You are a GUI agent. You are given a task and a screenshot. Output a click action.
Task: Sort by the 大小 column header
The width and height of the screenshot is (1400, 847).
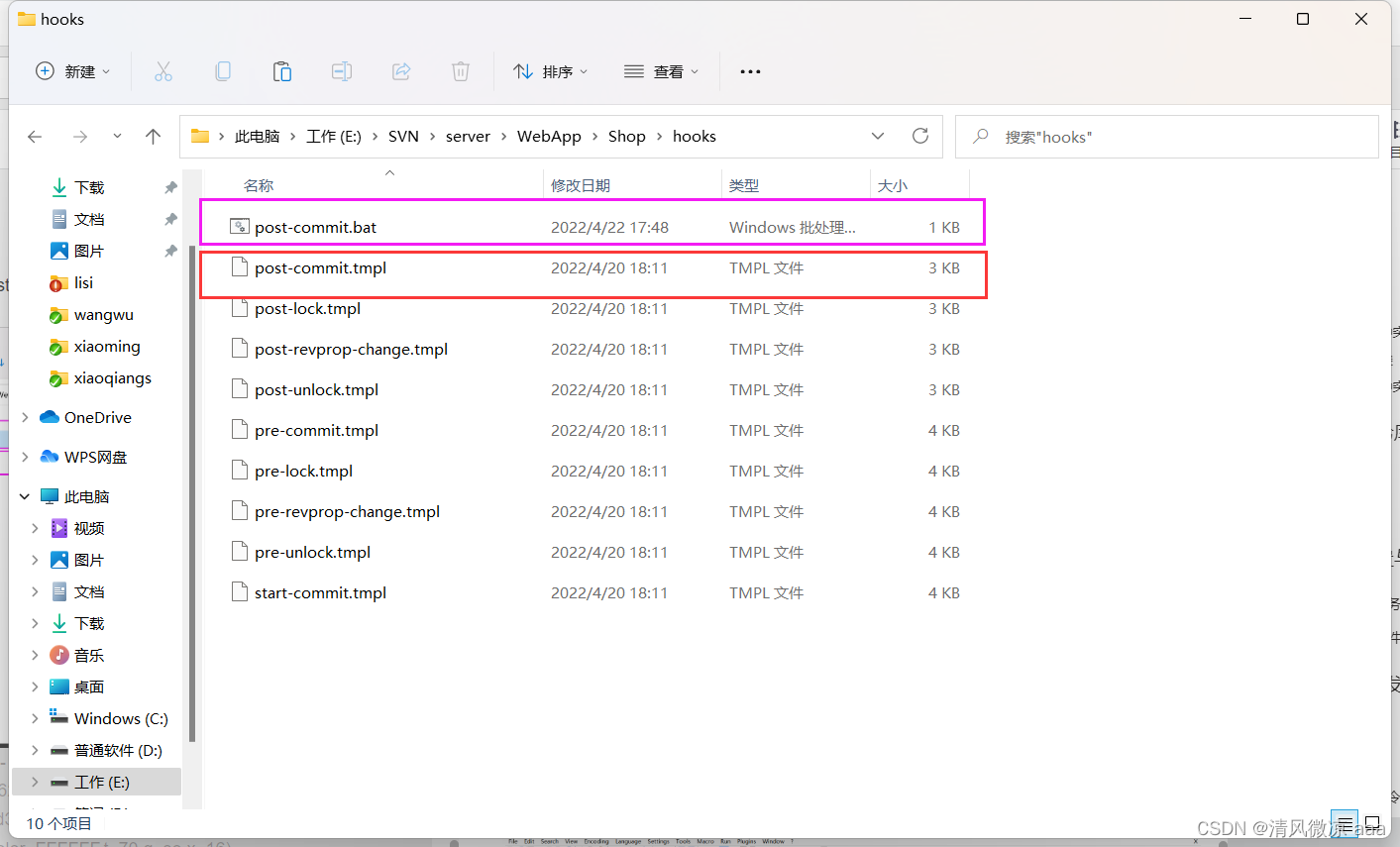893,185
